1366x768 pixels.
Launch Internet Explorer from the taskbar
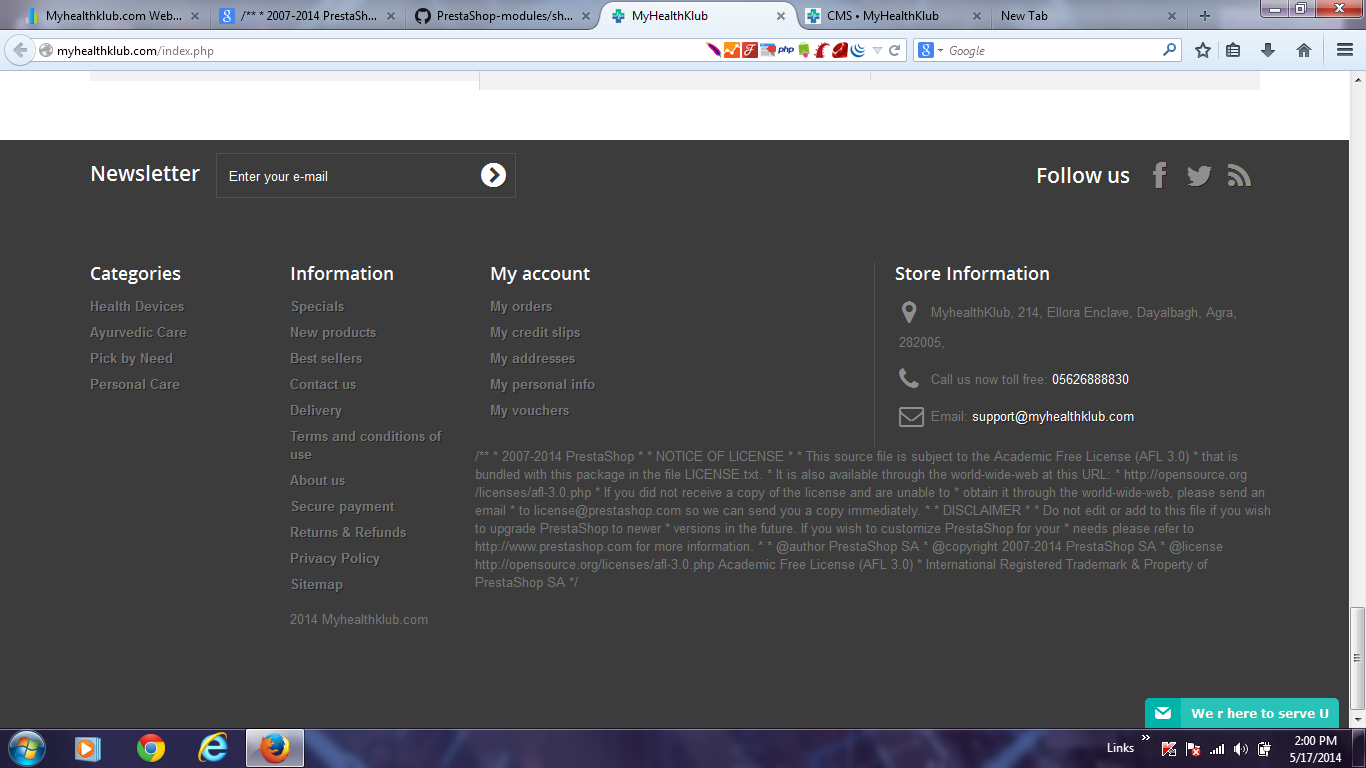pyautogui.click(x=212, y=748)
